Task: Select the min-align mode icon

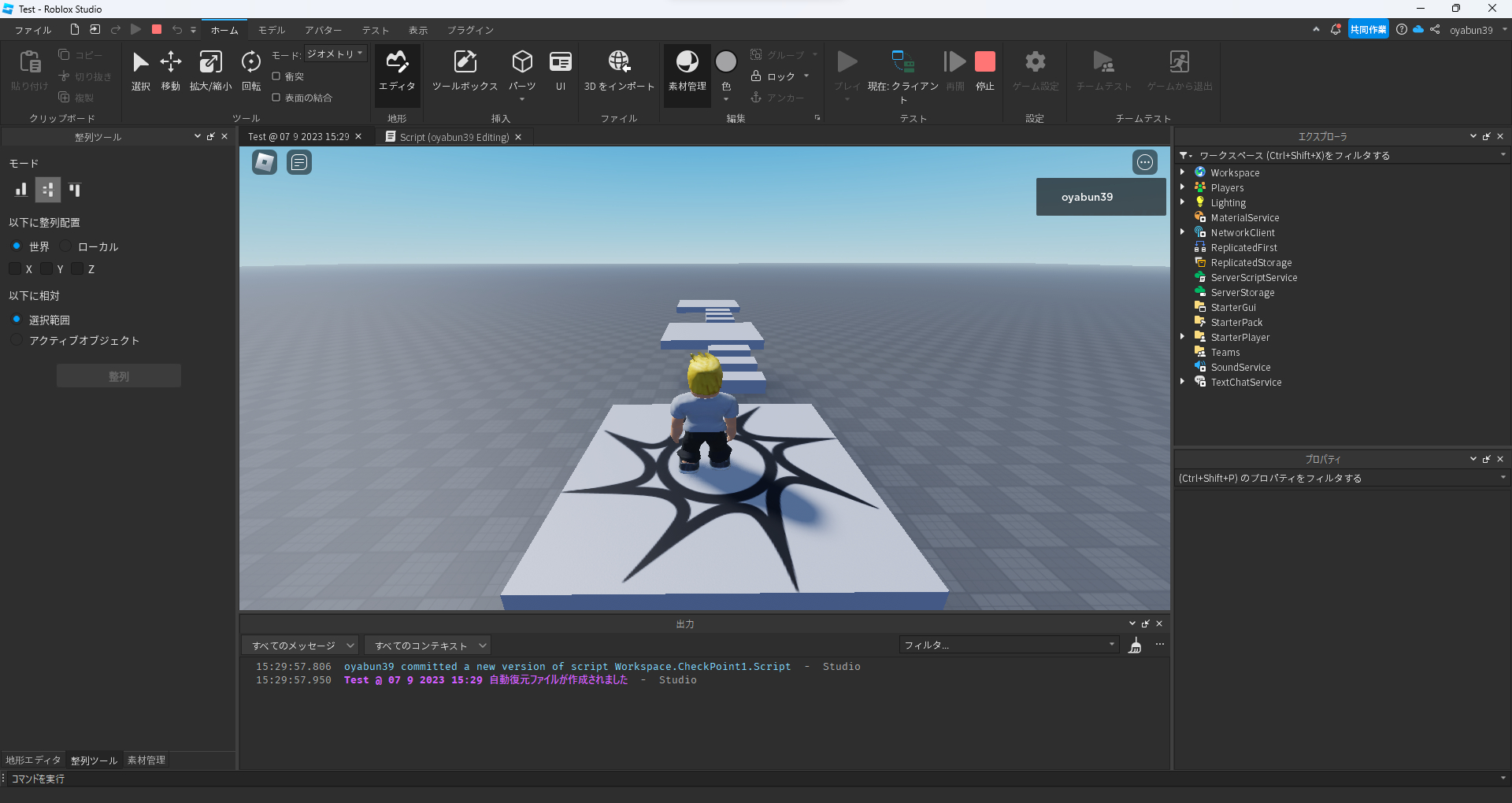Action: 21,190
